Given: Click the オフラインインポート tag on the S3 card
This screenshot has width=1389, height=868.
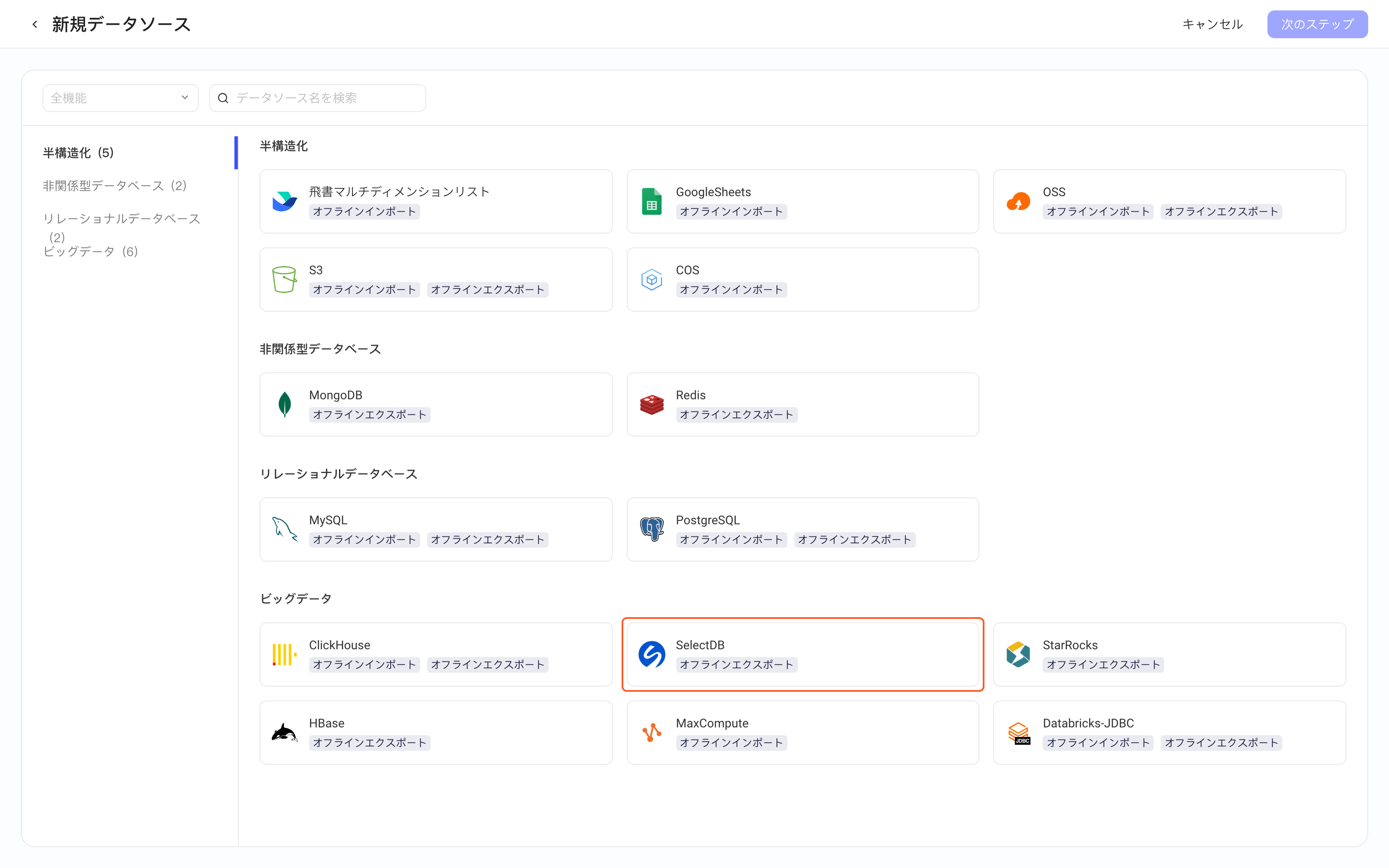Looking at the screenshot, I should [365, 290].
